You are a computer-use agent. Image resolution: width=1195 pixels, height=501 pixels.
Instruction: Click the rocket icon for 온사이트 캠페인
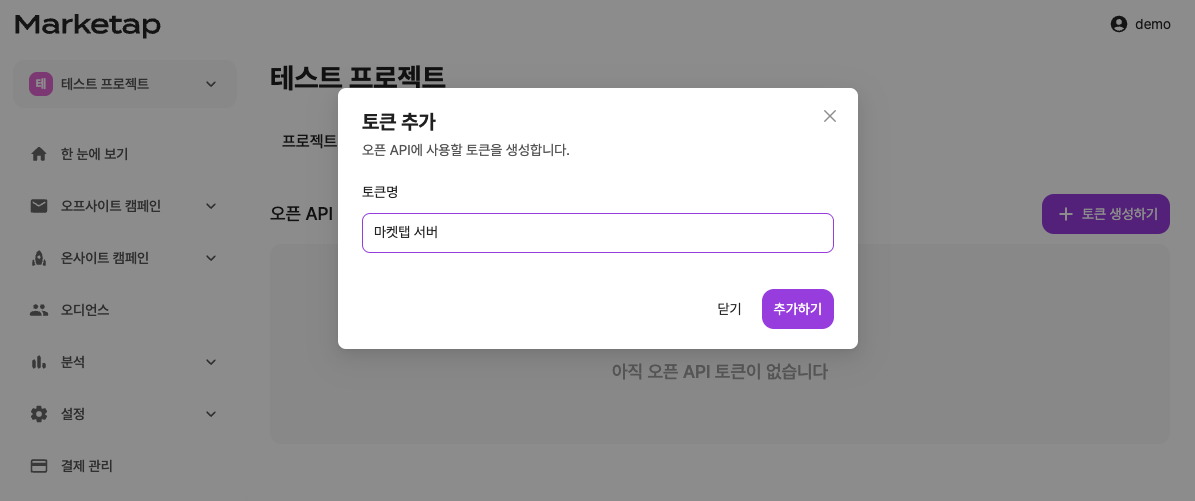click(x=39, y=258)
